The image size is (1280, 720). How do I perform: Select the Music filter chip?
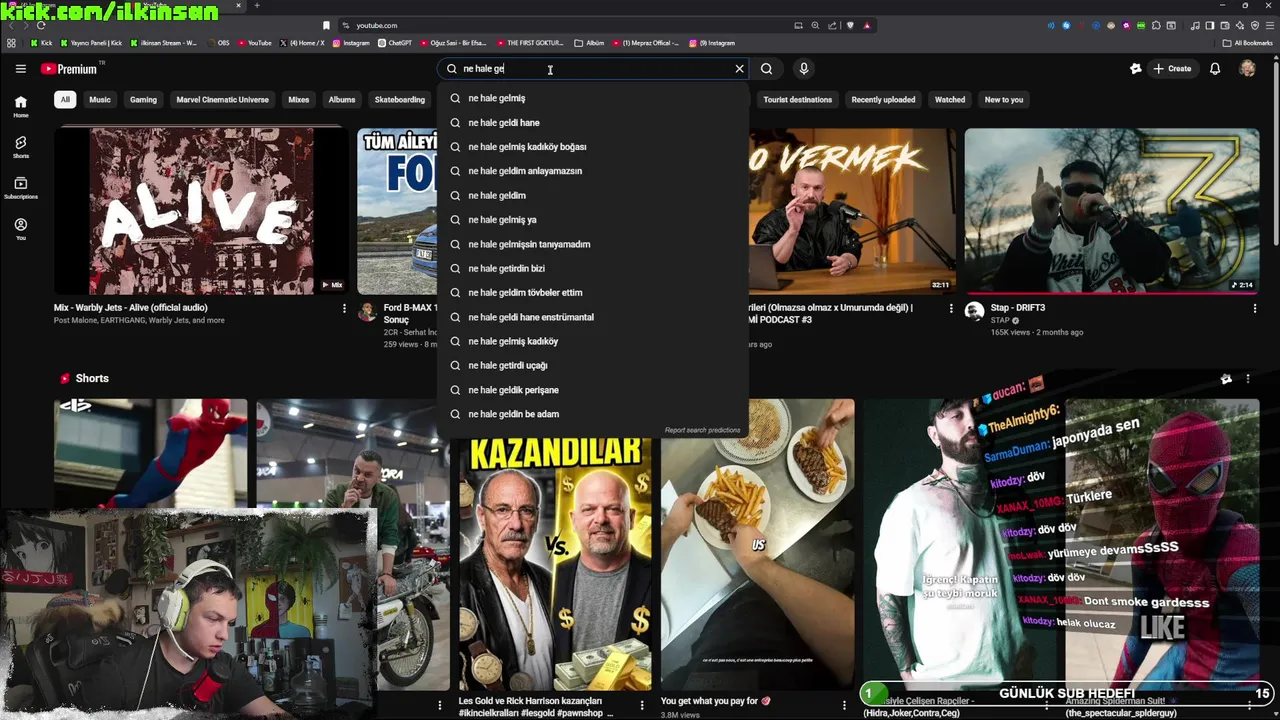(100, 99)
